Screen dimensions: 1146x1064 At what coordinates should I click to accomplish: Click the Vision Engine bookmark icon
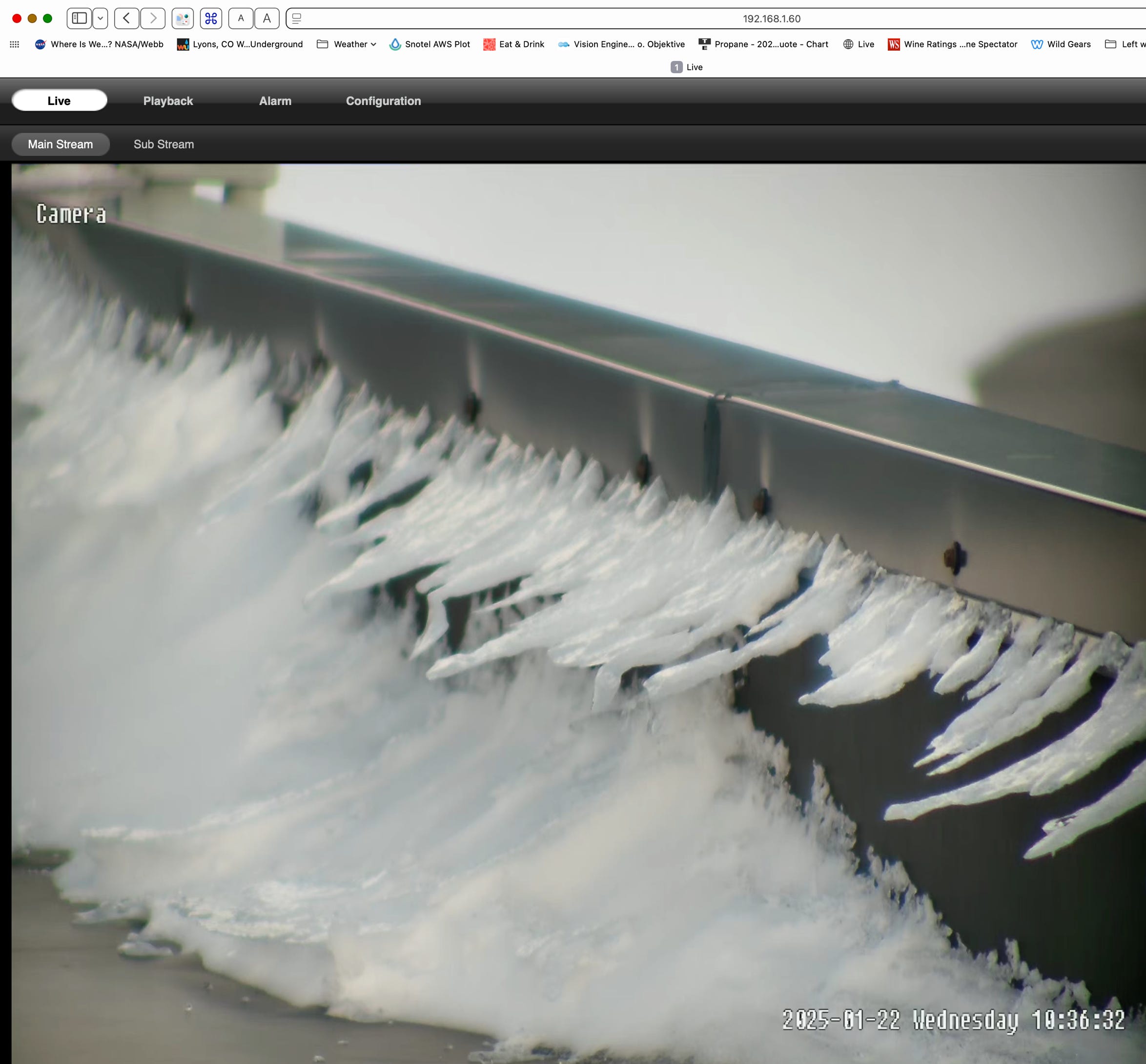click(x=564, y=44)
